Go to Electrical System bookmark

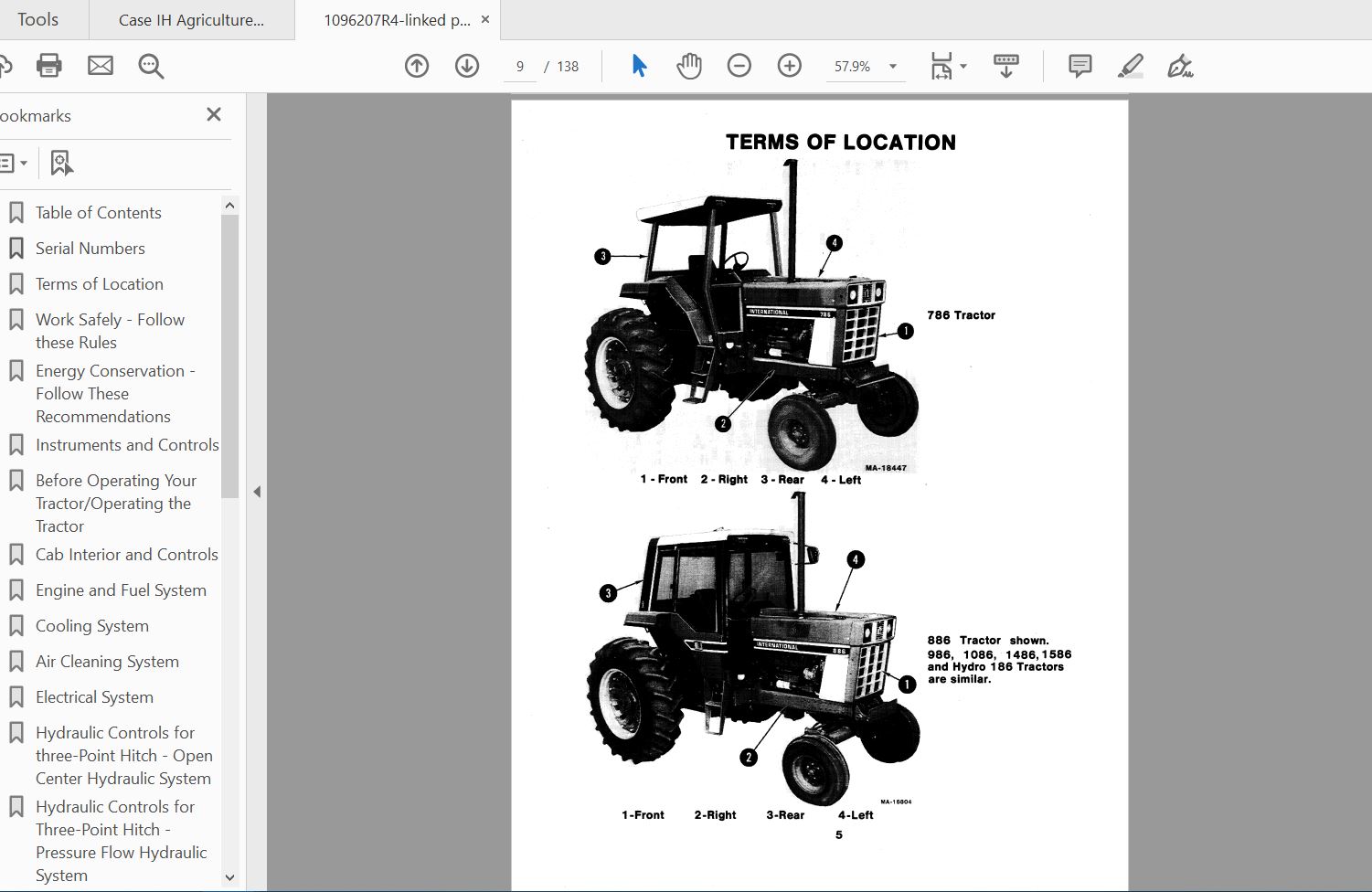pyautogui.click(x=94, y=696)
